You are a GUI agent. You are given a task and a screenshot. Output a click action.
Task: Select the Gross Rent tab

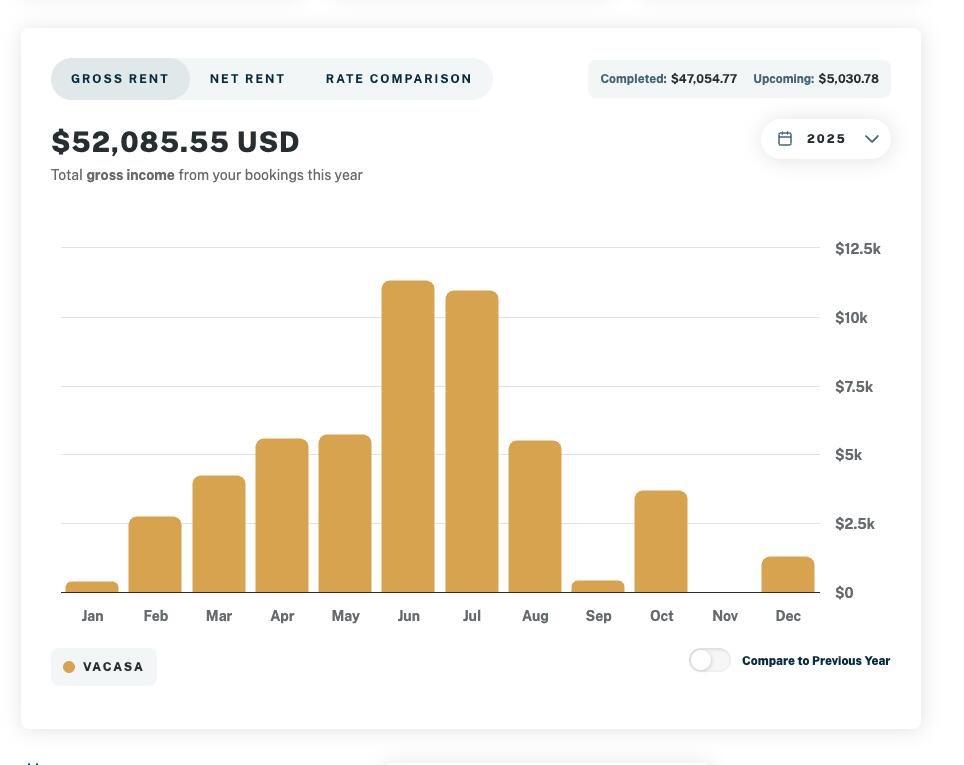(120, 79)
